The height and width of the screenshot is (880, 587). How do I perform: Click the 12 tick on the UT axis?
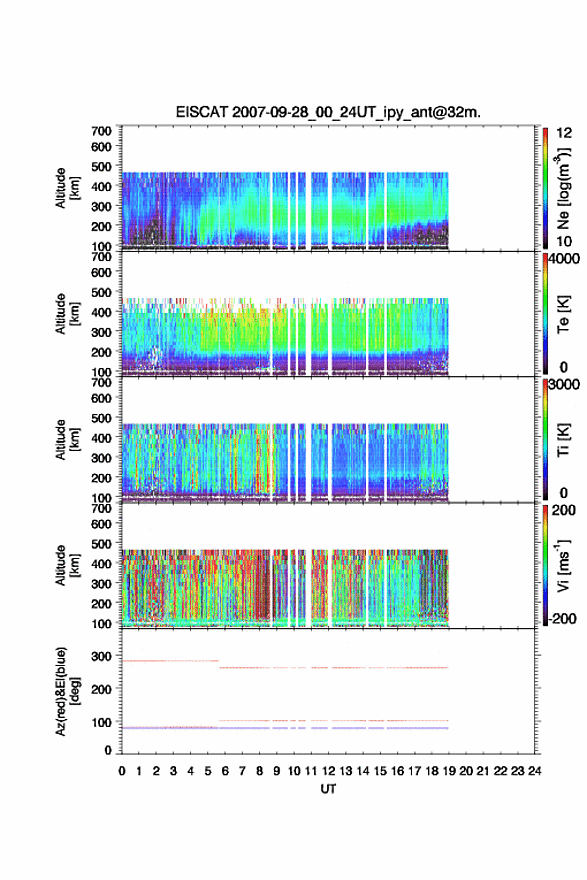pos(328,771)
